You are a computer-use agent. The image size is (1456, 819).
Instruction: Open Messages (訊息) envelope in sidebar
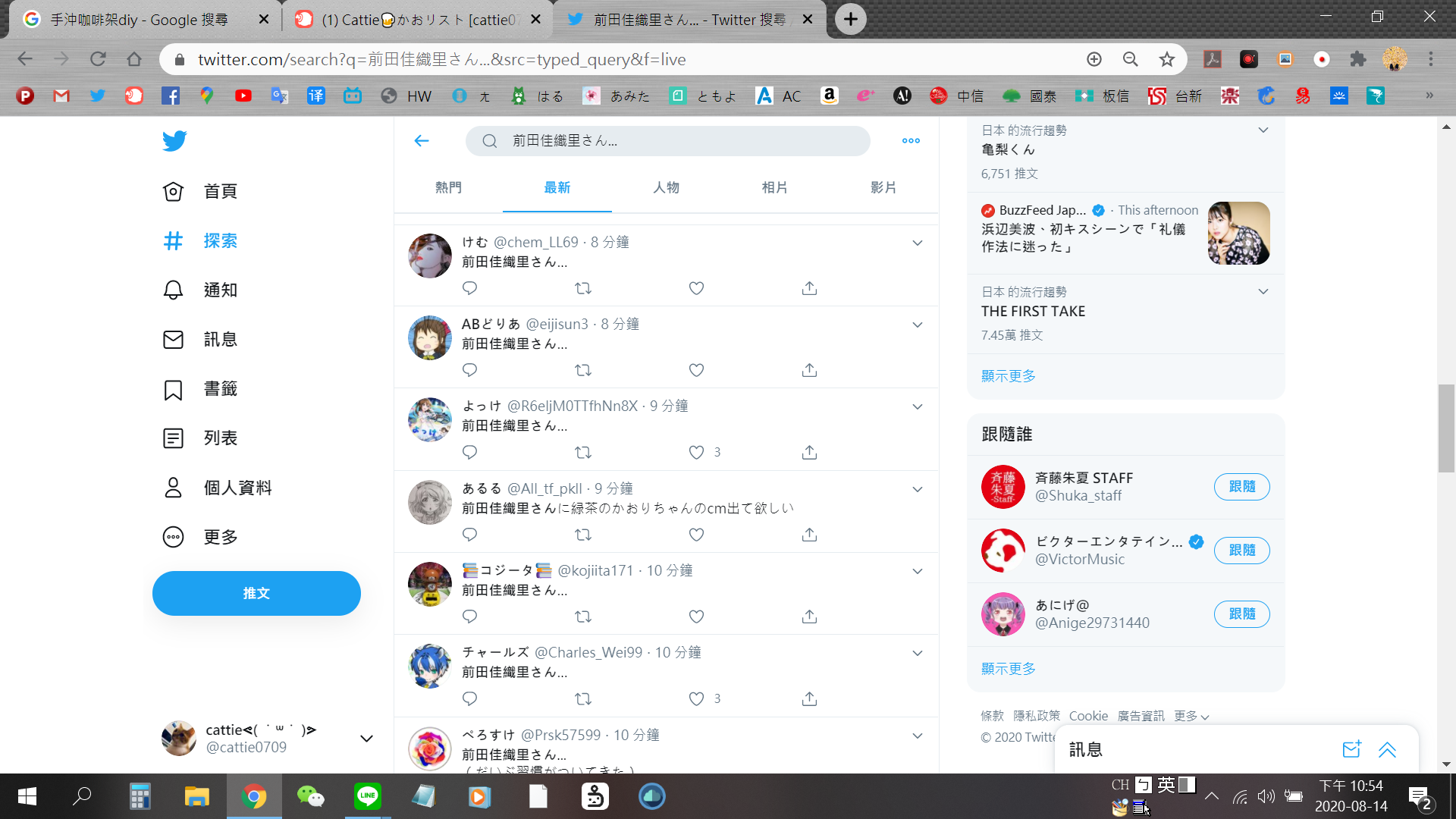coord(200,339)
